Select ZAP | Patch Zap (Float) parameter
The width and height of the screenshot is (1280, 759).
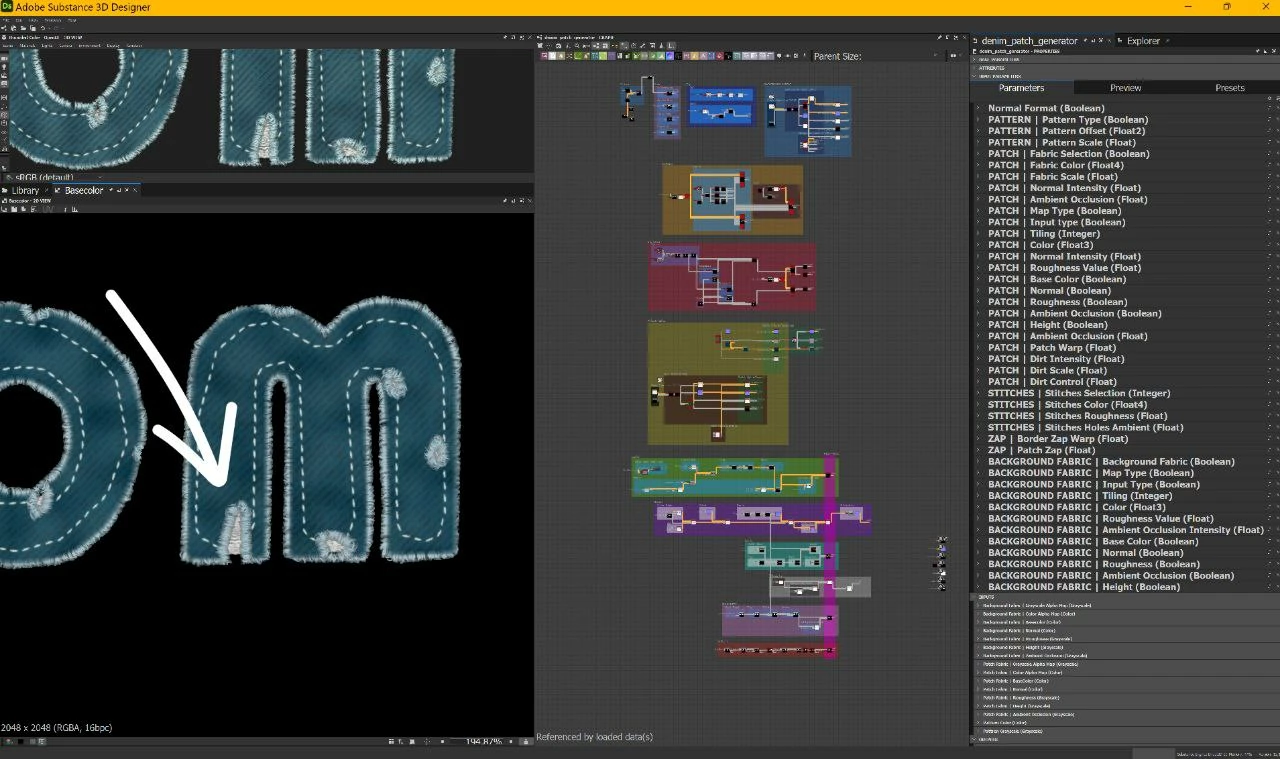tap(1041, 450)
